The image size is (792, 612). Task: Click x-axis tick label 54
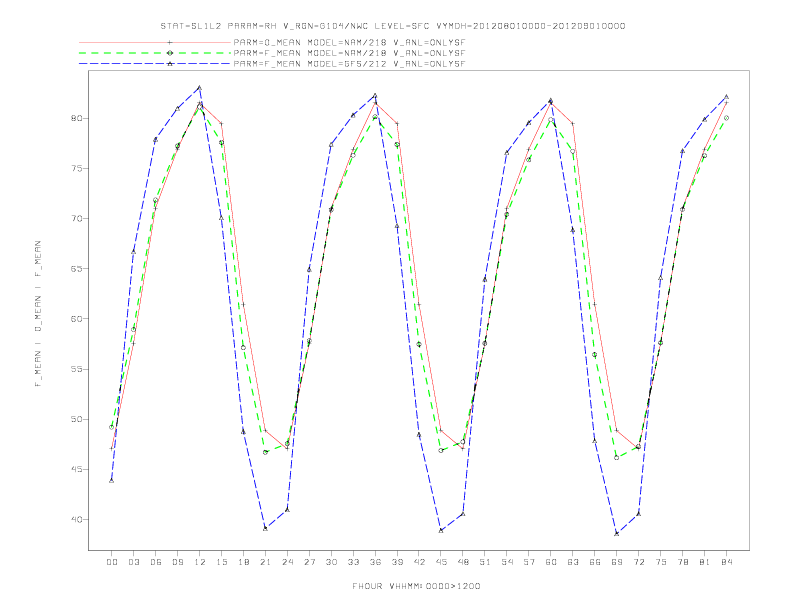click(x=507, y=562)
